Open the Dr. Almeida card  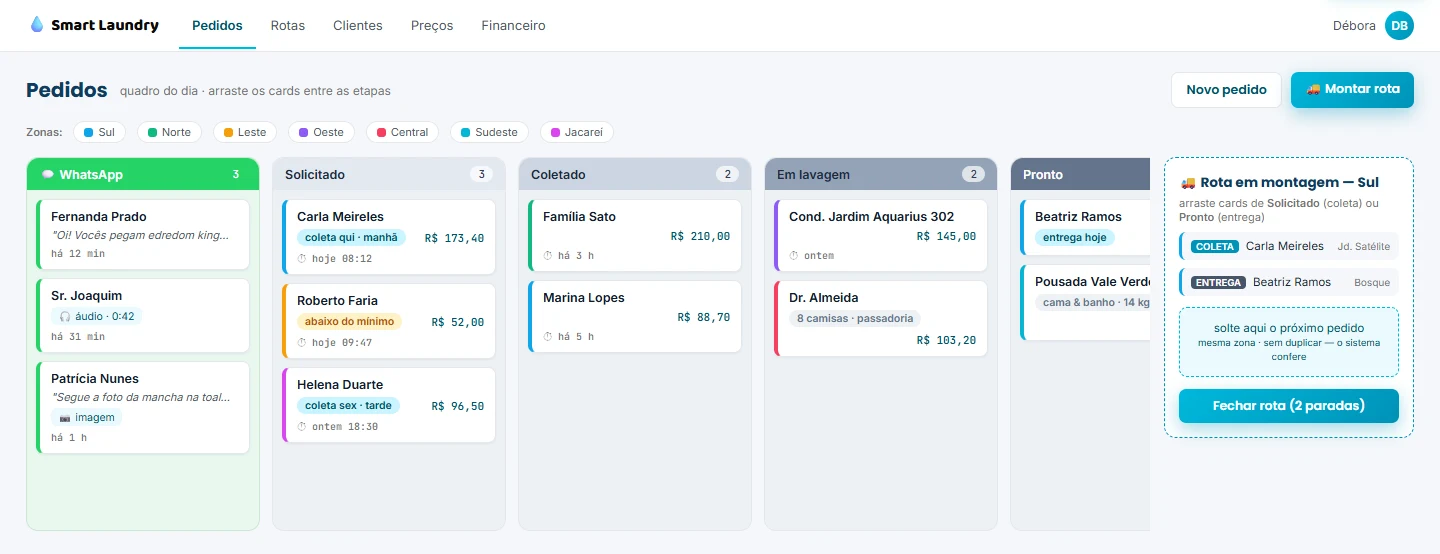point(880,319)
